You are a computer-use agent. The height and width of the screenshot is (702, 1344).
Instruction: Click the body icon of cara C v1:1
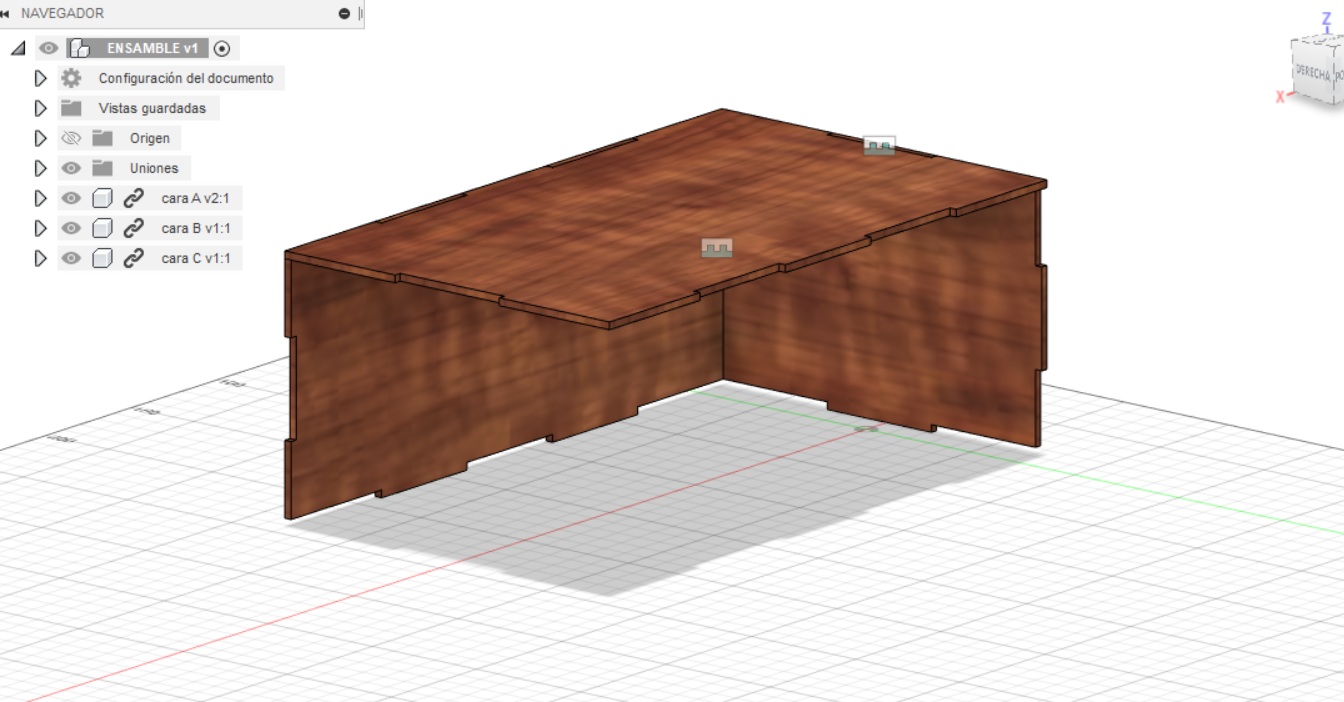pyautogui.click(x=102, y=258)
